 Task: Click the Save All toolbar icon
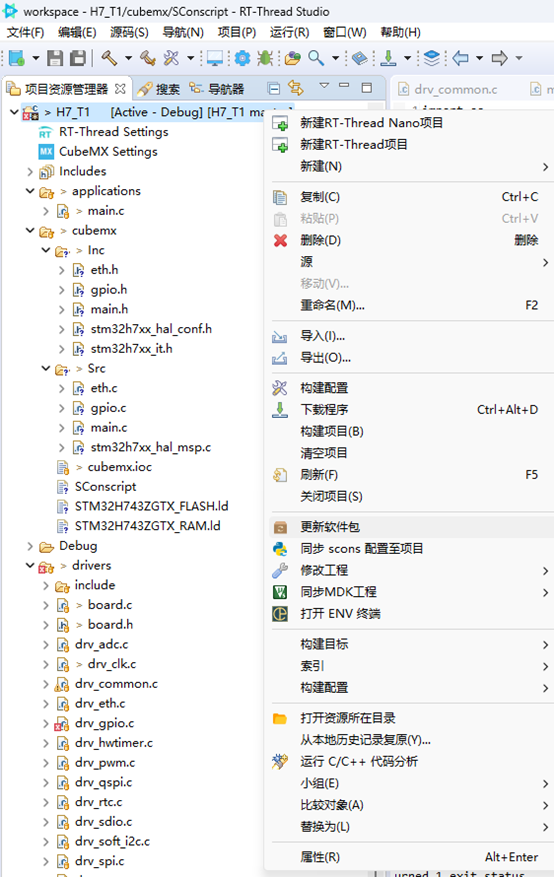coord(77,58)
